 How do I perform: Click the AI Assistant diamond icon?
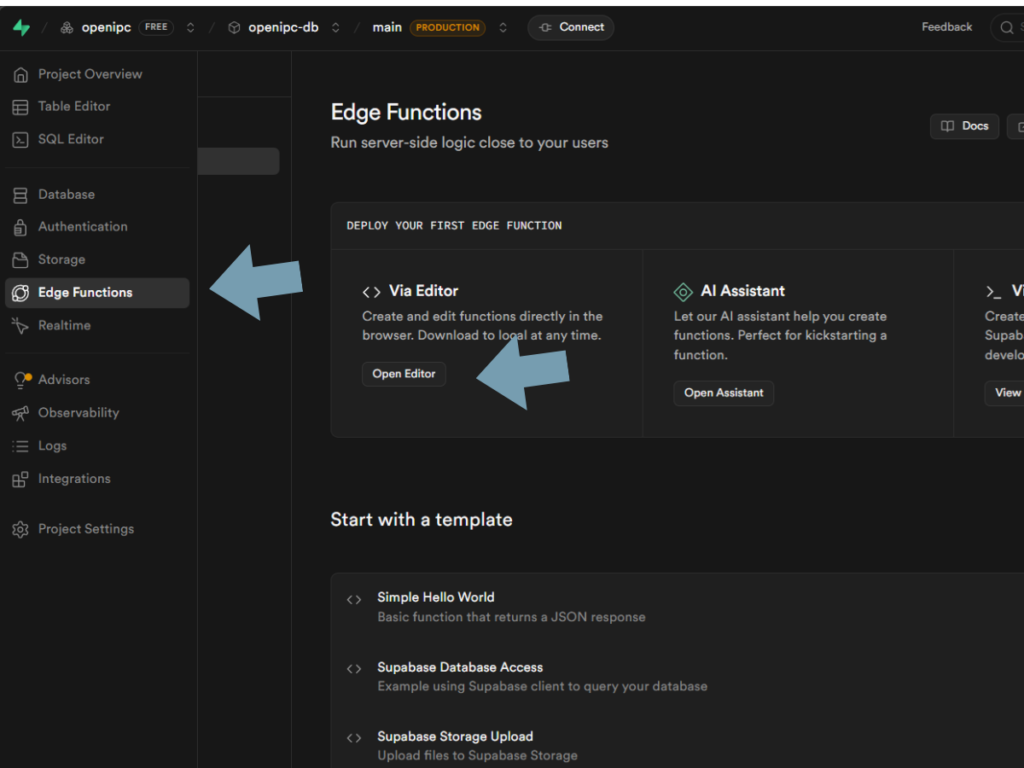pyautogui.click(x=683, y=292)
